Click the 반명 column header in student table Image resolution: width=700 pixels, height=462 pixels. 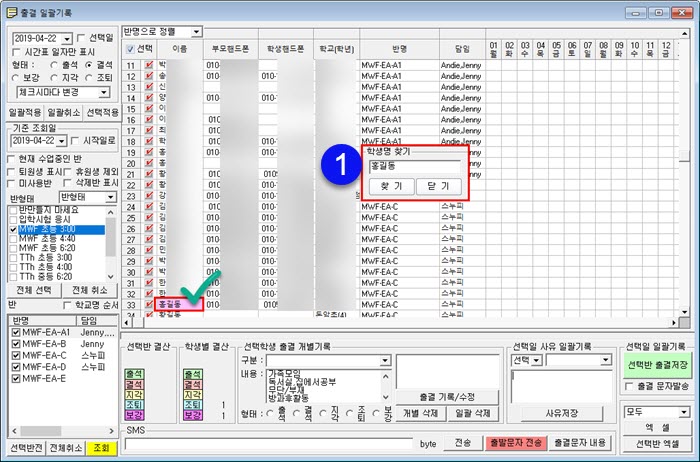tap(399, 49)
